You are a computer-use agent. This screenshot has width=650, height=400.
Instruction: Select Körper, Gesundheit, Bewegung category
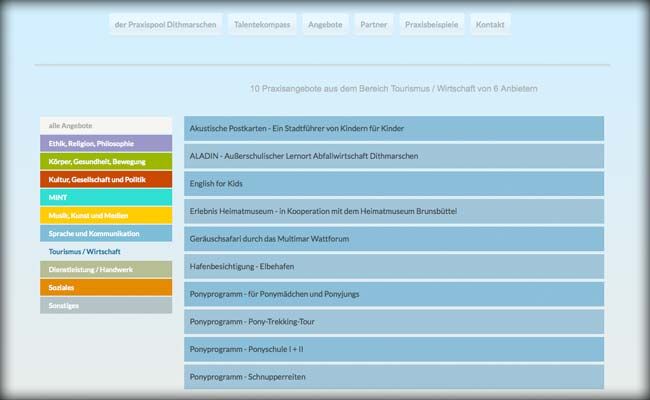click(106, 162)
